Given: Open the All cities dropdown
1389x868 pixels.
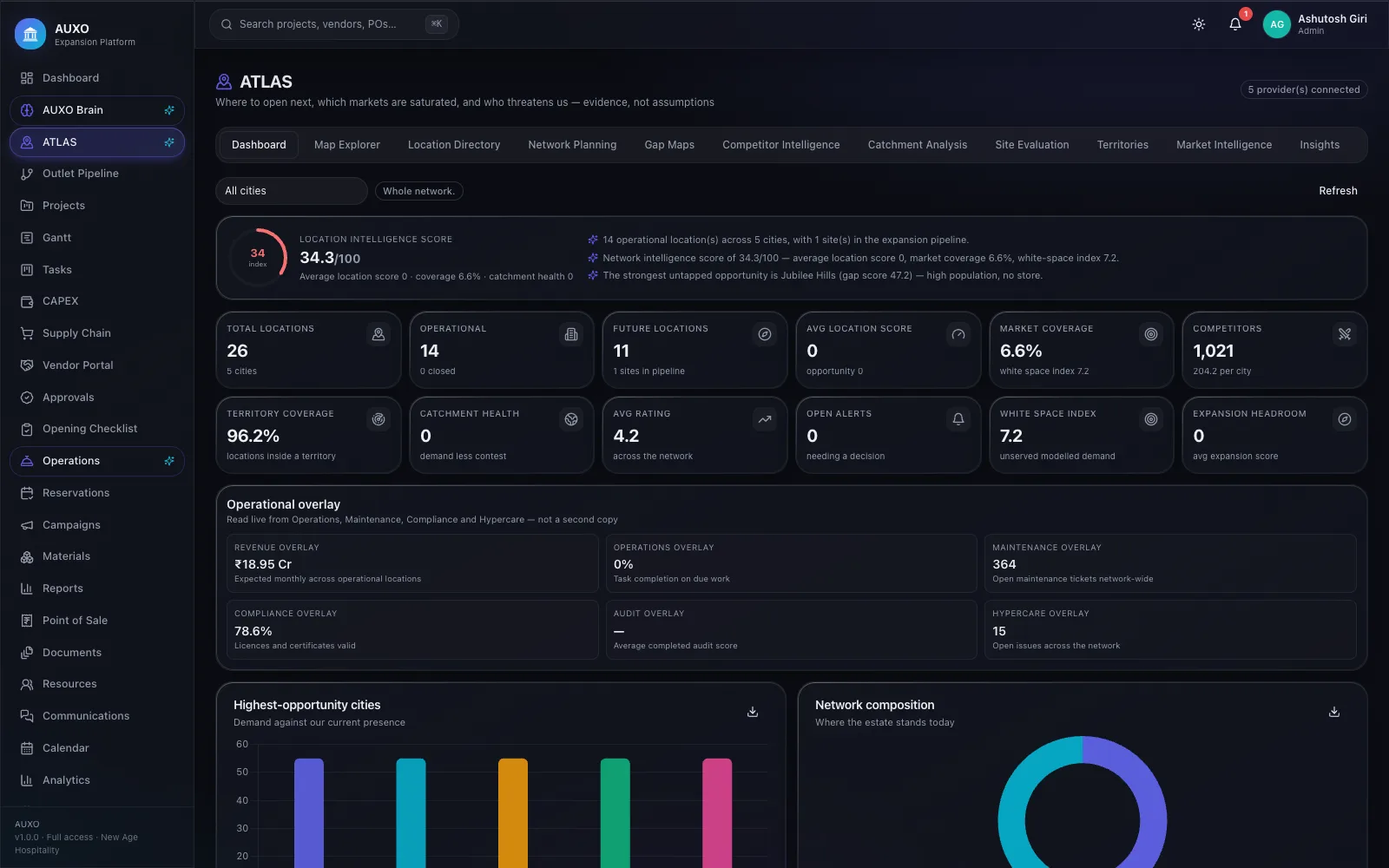Looking at the screenshot, I should pyautogui.click(x=292, y=191).
